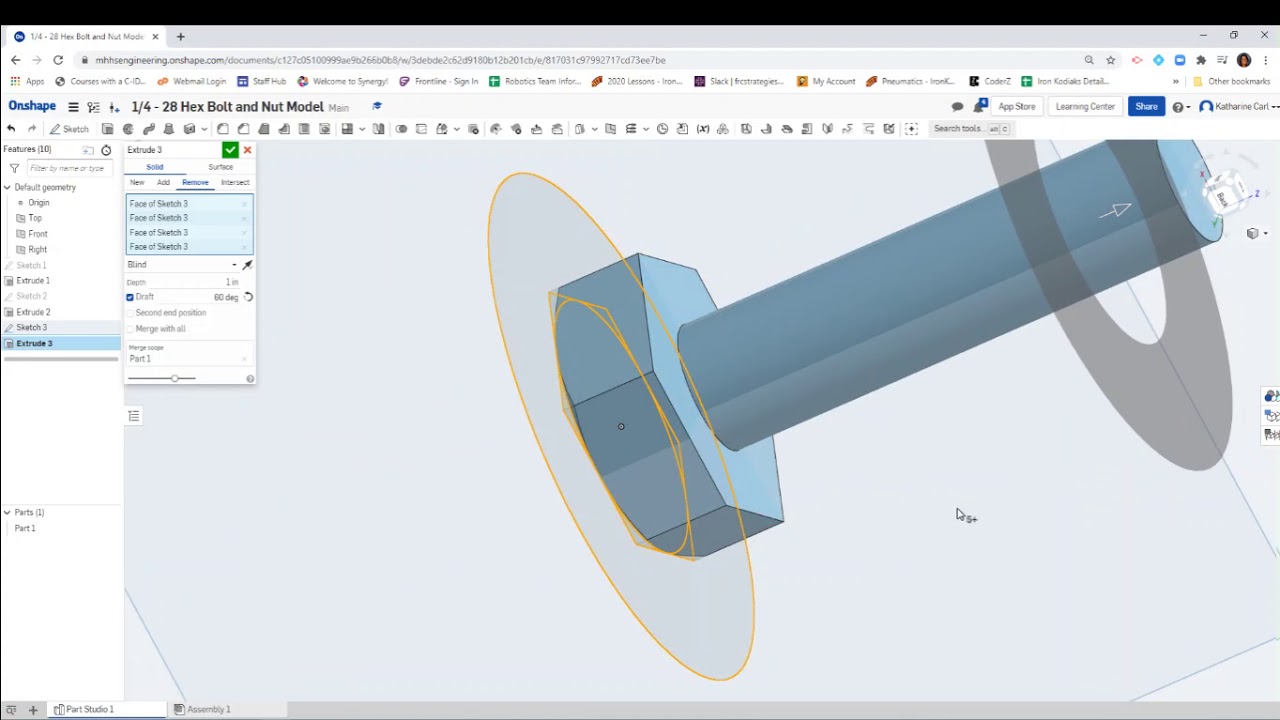This screenshot has height=720, width=1280.
Task: Toggle Merge with all checkbox
Action: pos(130,329)
